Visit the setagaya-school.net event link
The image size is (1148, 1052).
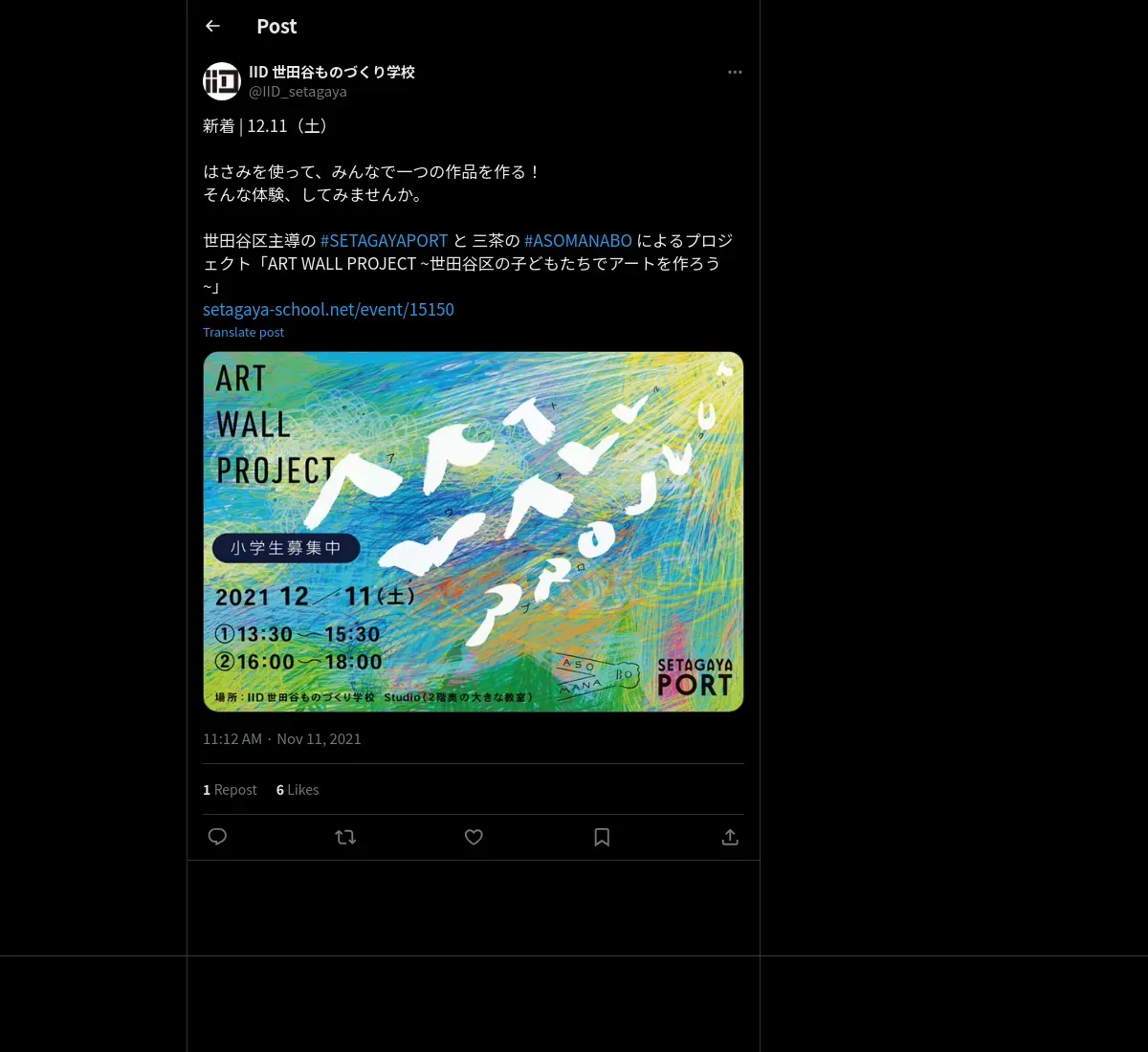click(x=328, y=309)
